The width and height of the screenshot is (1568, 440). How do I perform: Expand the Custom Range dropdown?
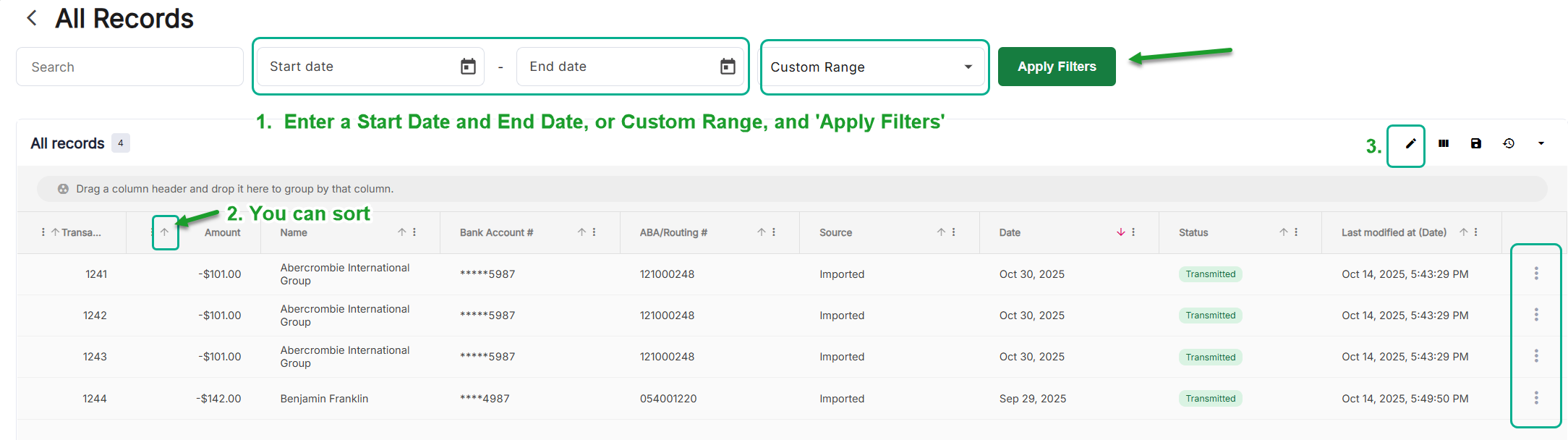tap(968, 67)
